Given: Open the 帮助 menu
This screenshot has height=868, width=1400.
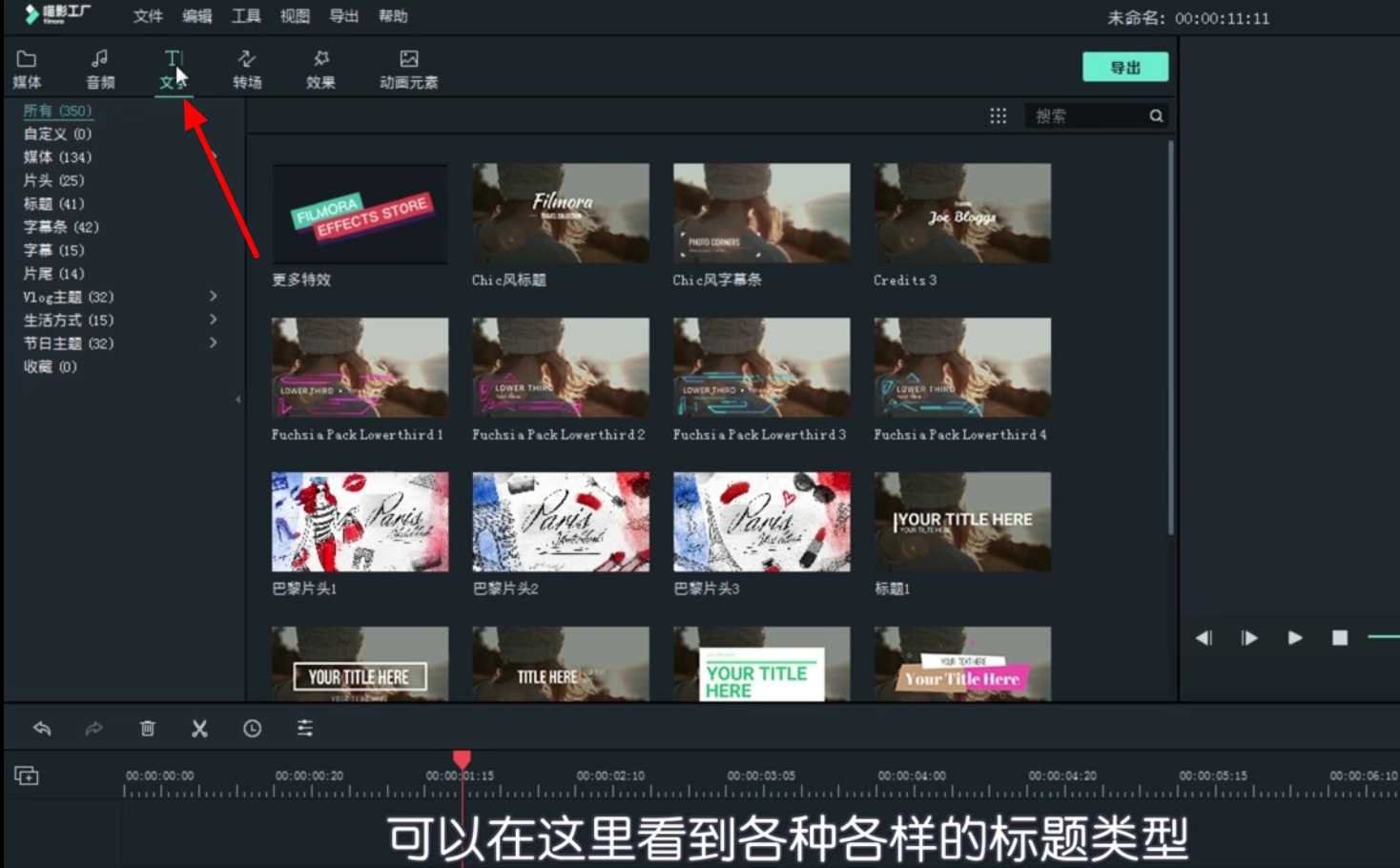Looking at the screenshot, I should pos(392,15).
